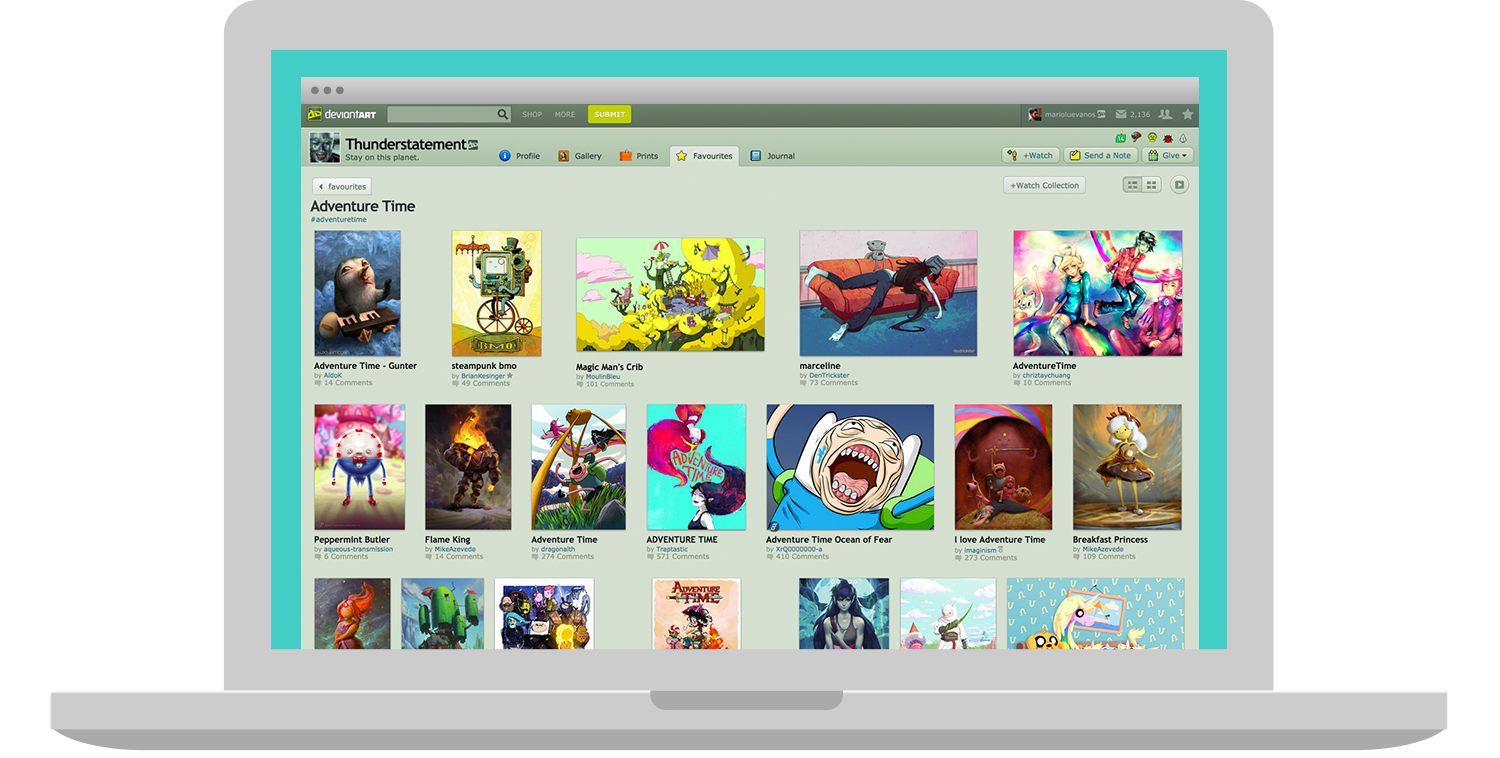Click the +Watch button
The width and height of the screenshot is (1500, 758).
1030,155
